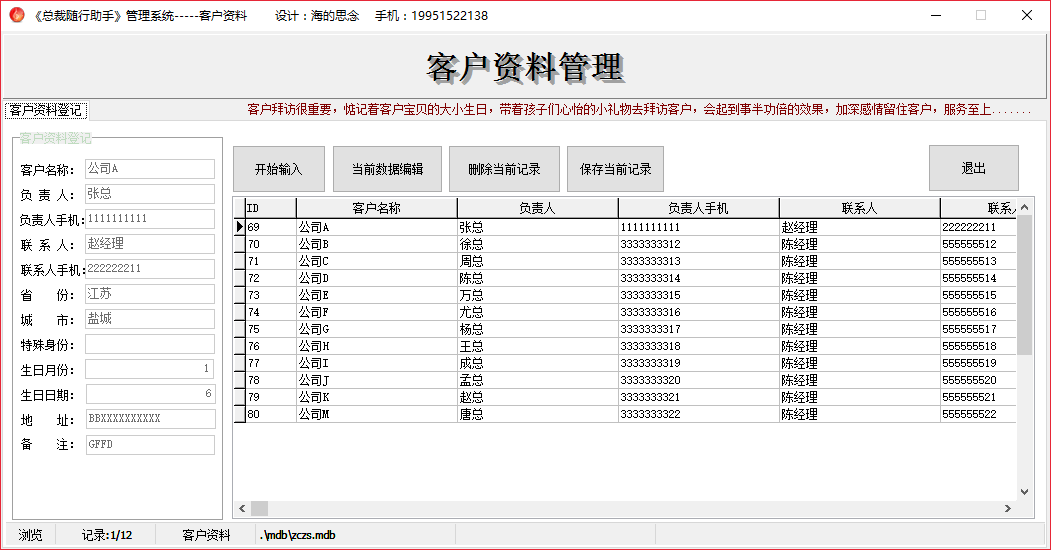
Task: Click the 记录:1/12 status bar entry
Action: tap(107, 535)
